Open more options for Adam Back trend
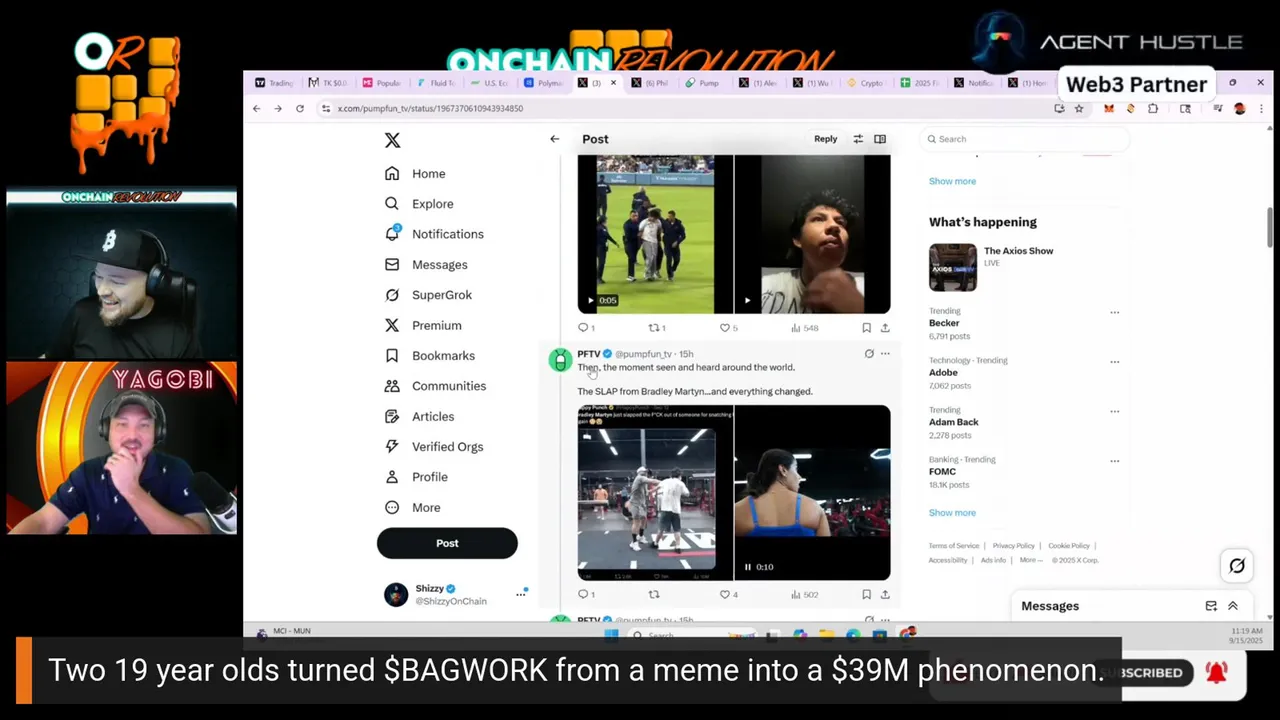This screenshot has width=1280, height=720. pyautogui.click(x=1114, y=411)
